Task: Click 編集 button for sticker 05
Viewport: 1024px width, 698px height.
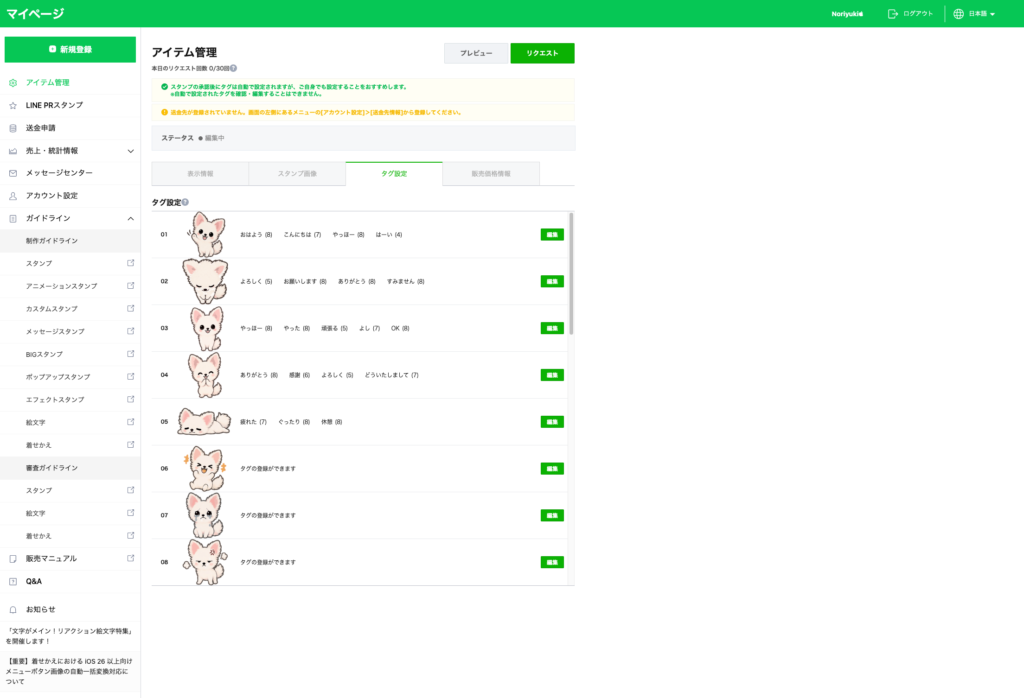Action: tap(552, 422)
